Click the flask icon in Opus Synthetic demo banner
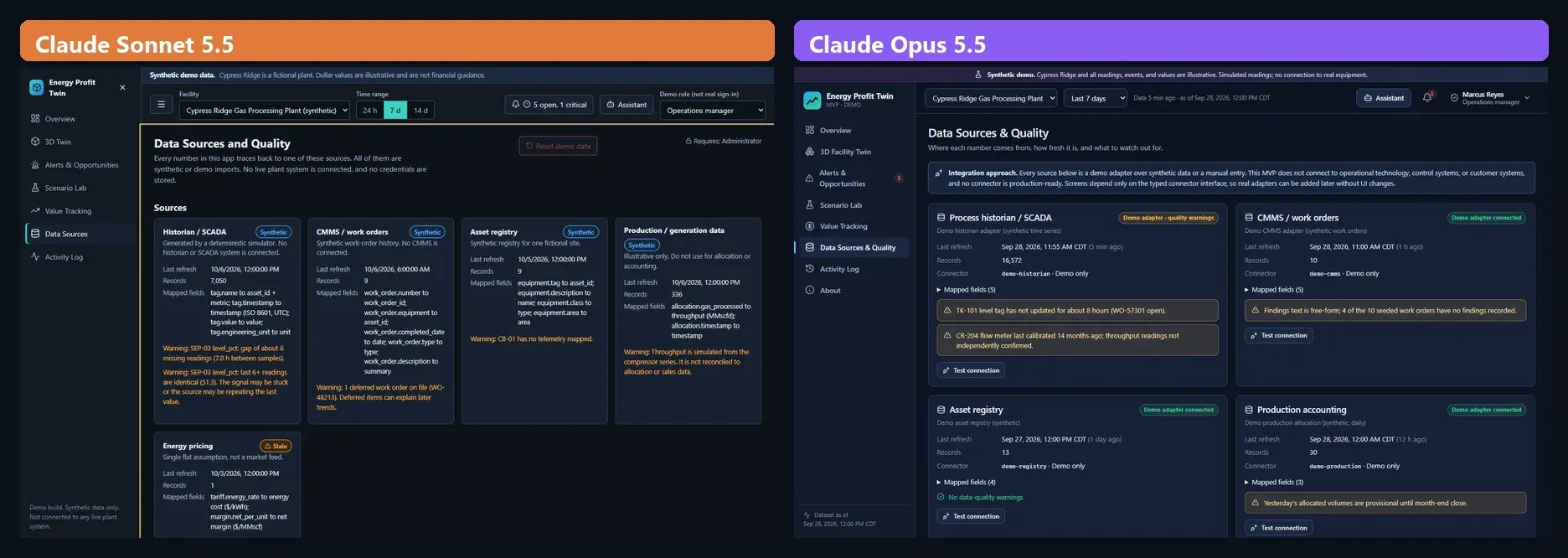Viewport: 1568px width, 558px height. 978,75
